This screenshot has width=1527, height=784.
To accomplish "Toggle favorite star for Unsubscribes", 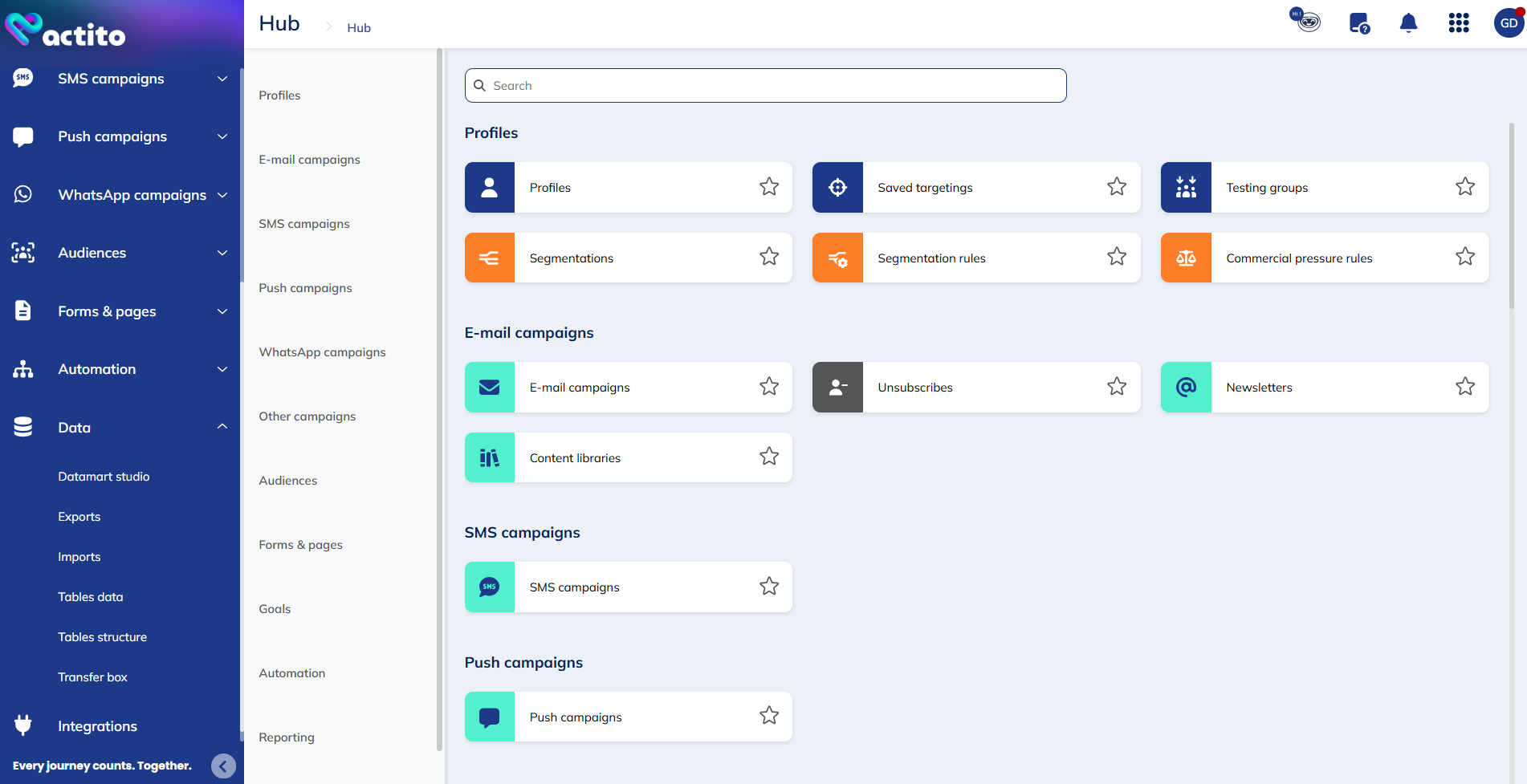I will pyautogui.click(x=1117, y=387).
